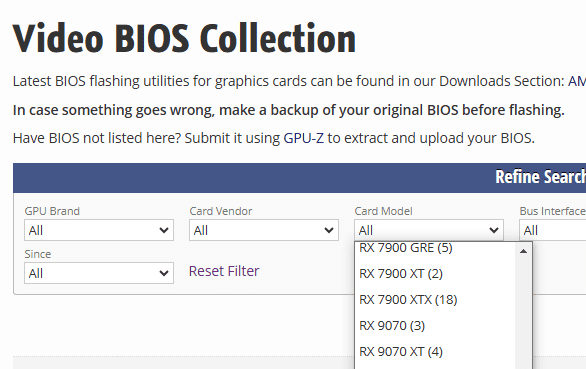Click the GPU Brand chevron arrow
This screenshot has height=369, width=586.
click(x=164, y=230)
